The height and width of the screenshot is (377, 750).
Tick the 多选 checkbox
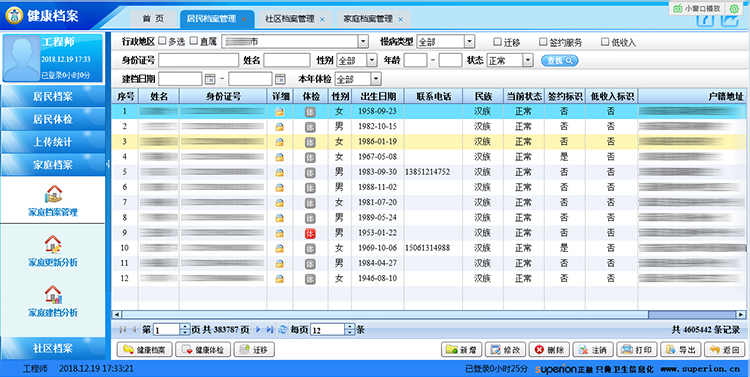pos(162,41)
